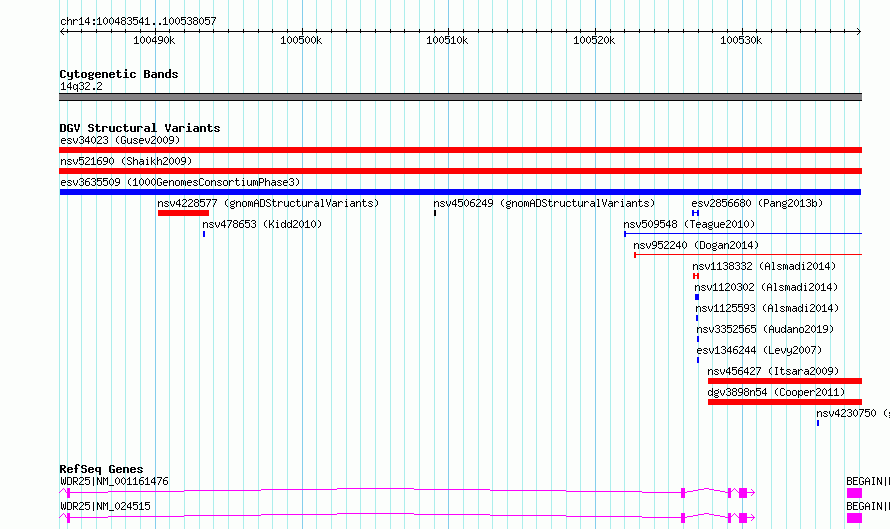Select the red nsv952240 variant line
890x529 pixels.
coord(748,255)
